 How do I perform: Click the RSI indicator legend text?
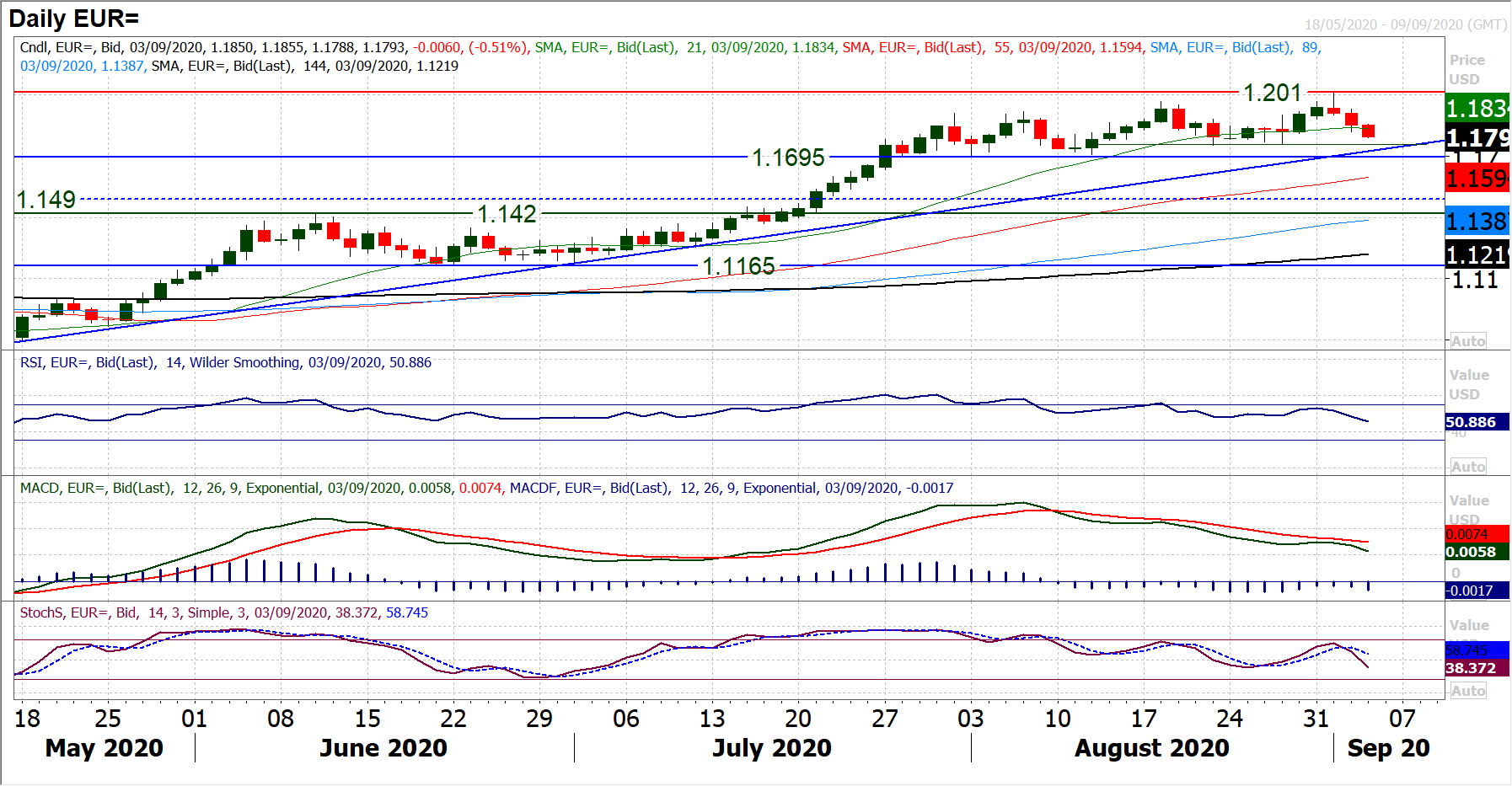(x=226, y=362)
